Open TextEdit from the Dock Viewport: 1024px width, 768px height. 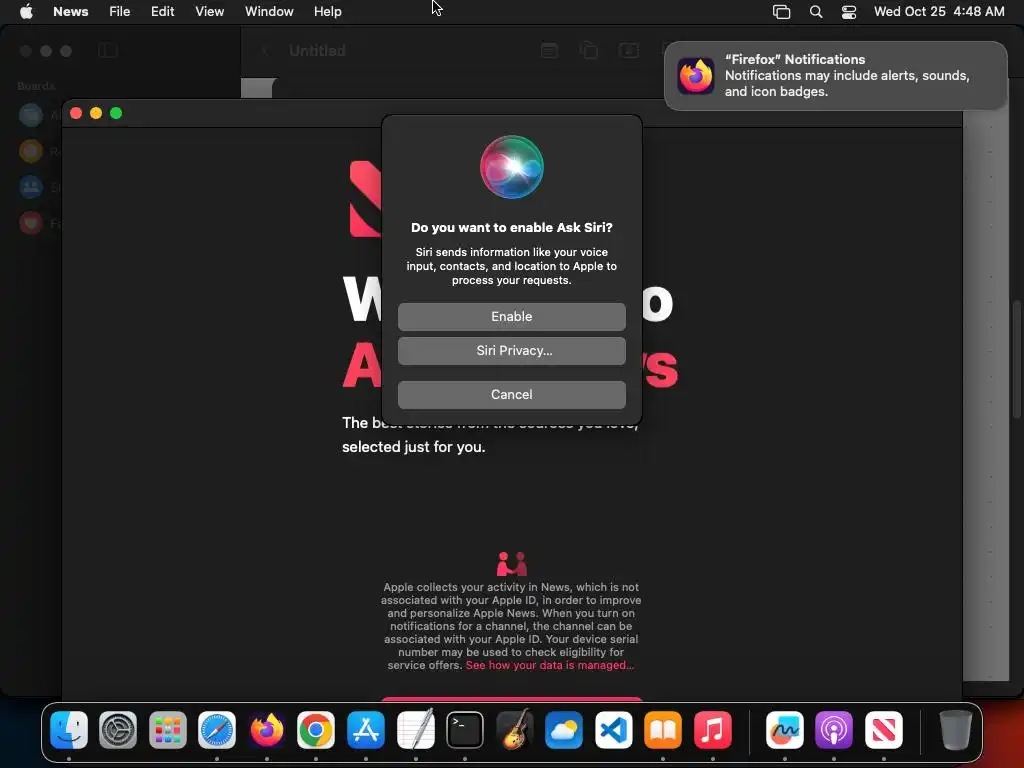coord(415,729)
